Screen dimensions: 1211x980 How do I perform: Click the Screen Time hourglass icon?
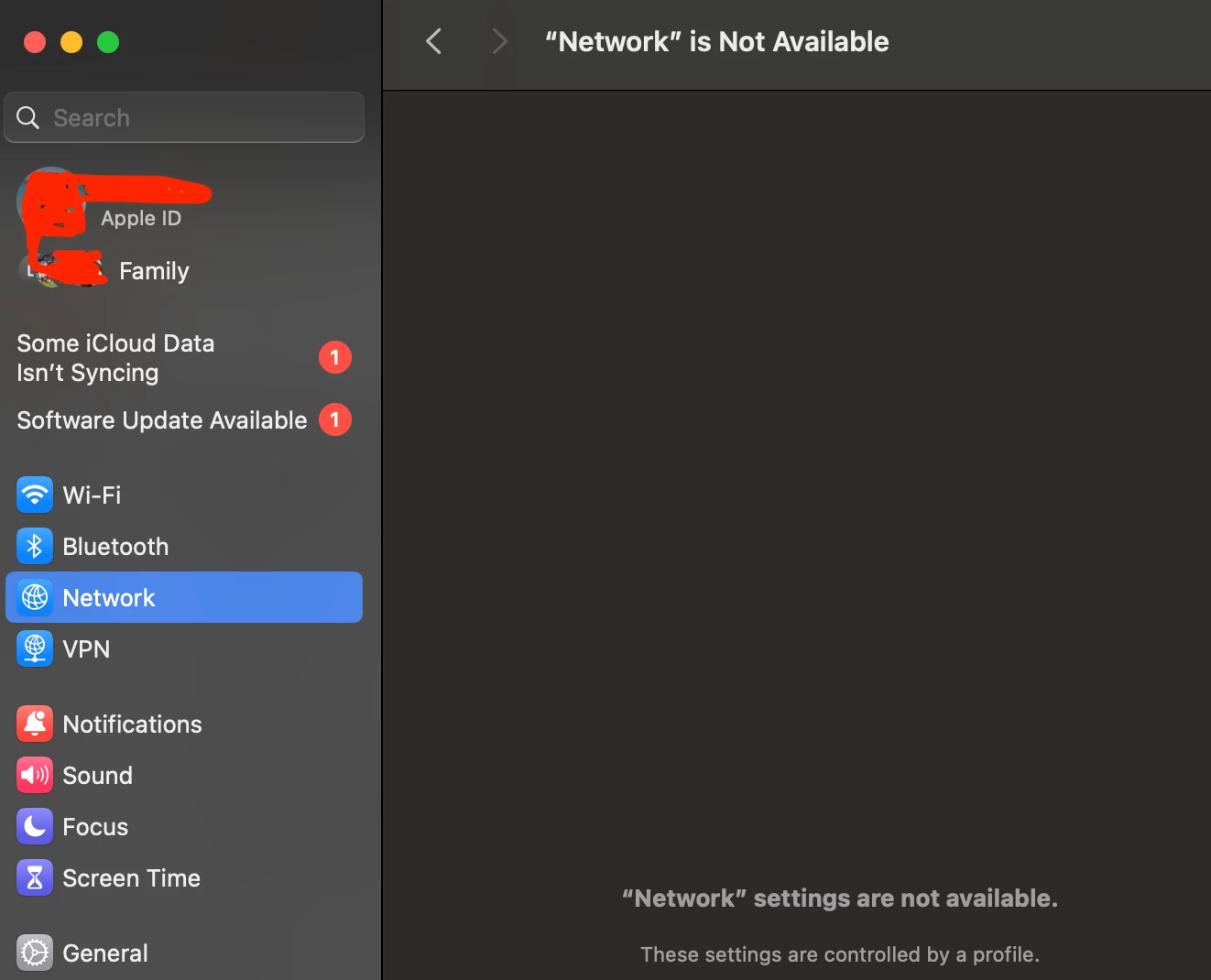click(x=35, y=878)
